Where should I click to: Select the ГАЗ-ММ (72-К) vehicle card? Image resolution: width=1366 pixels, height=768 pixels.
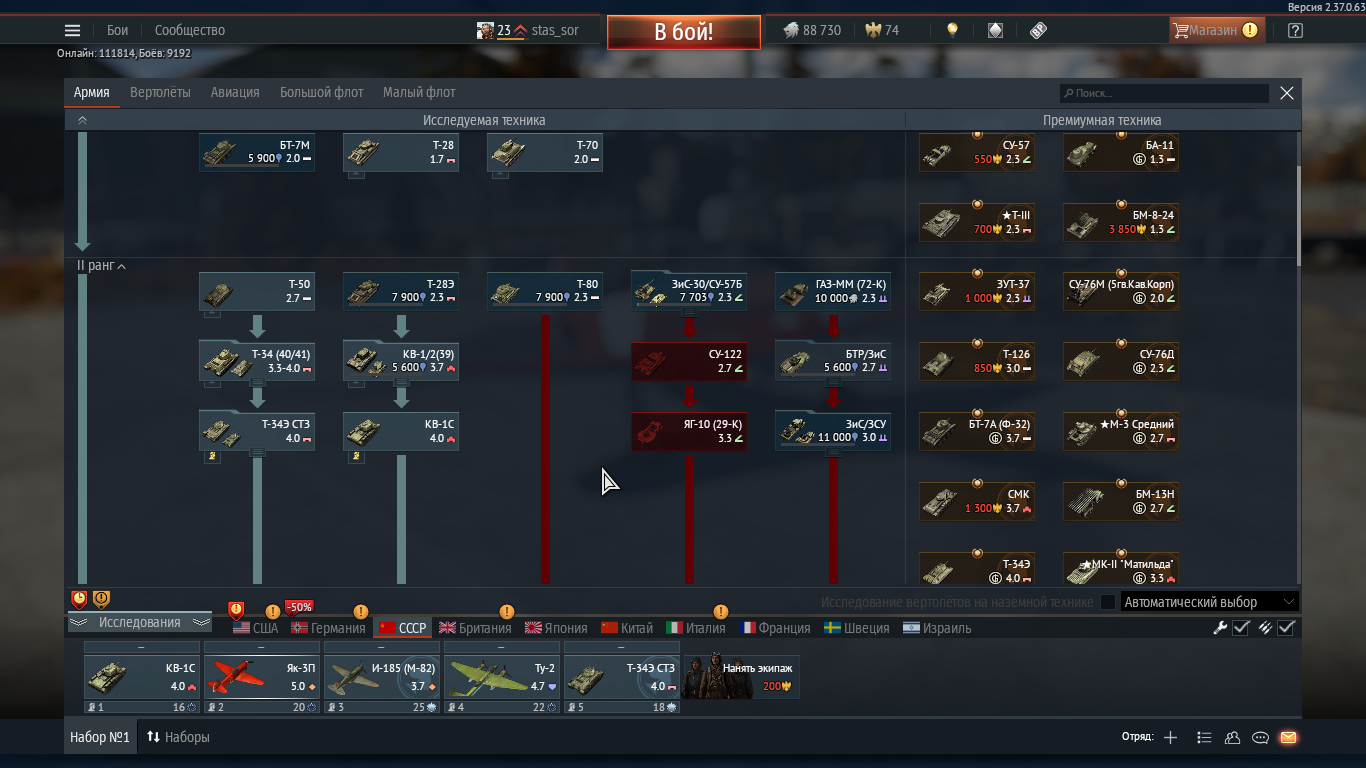point(833,291)
